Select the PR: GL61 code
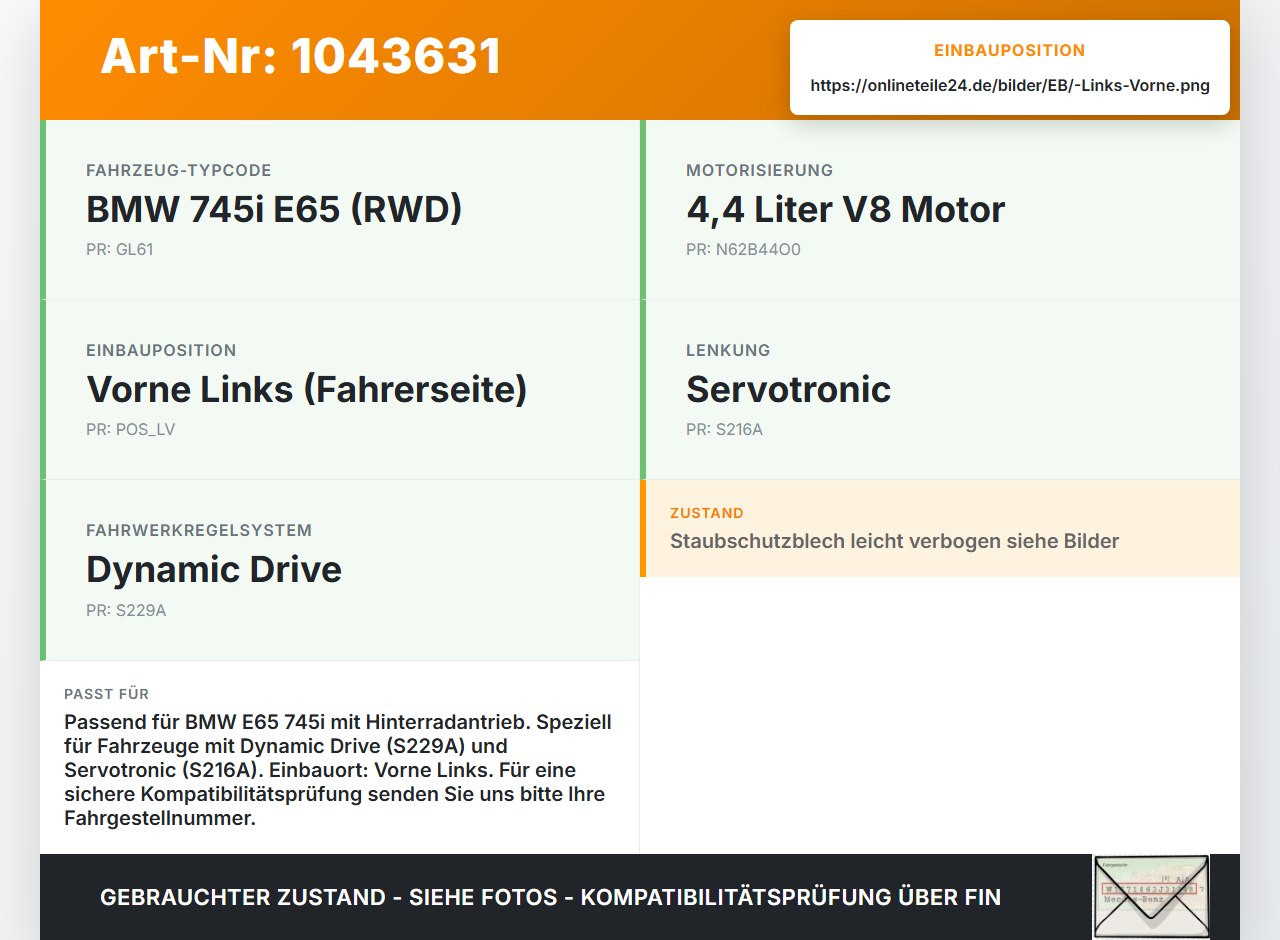The image size is (1280, 940). coord(120,250)
